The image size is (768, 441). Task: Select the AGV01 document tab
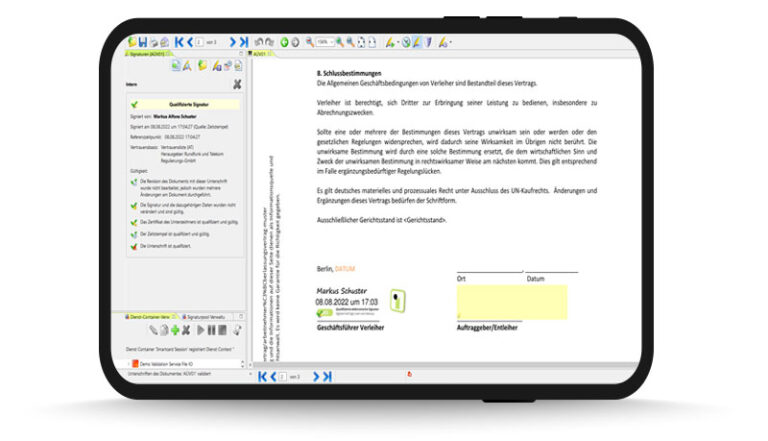(261, 54)
